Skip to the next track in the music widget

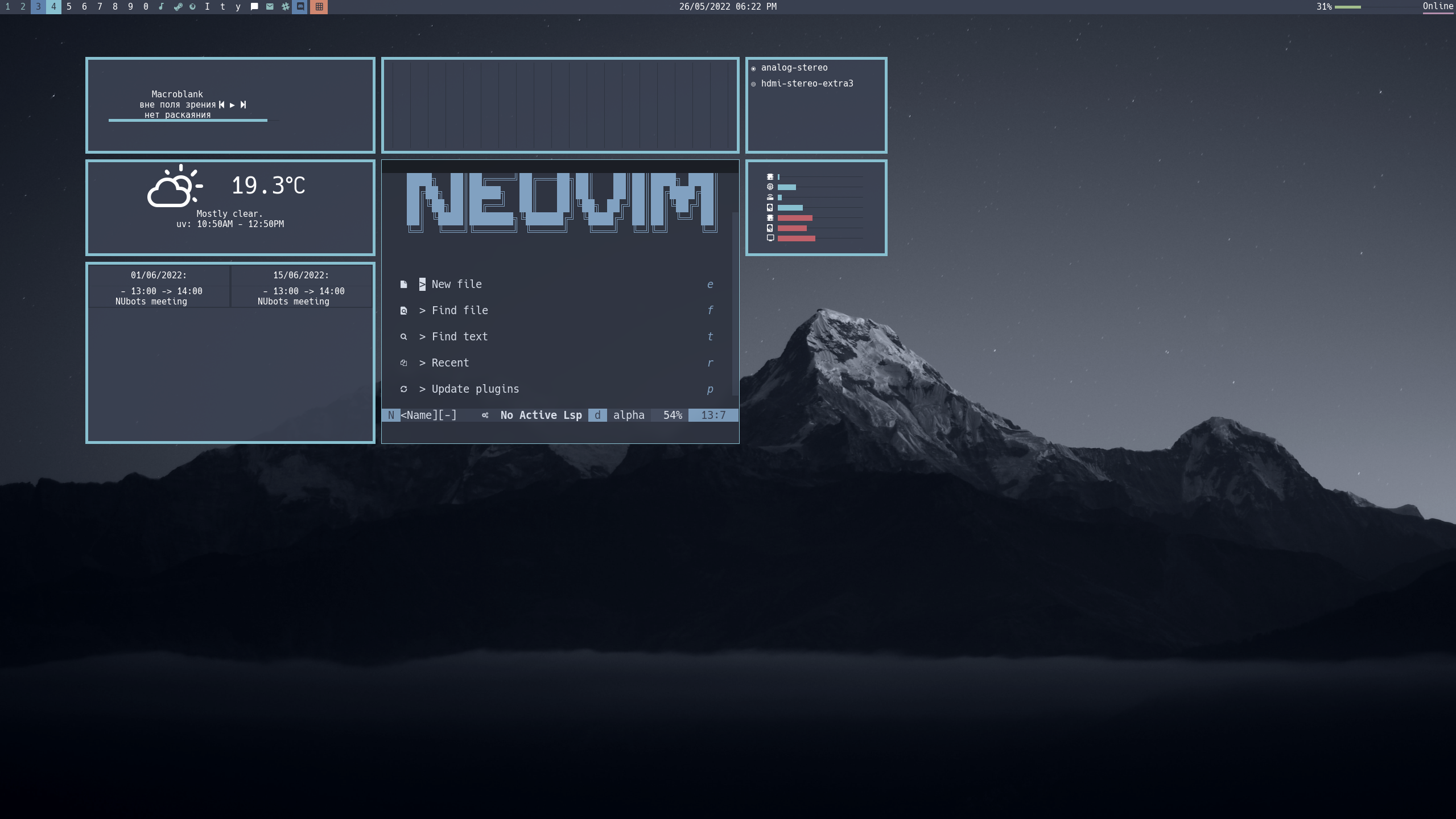click(243, 105)
